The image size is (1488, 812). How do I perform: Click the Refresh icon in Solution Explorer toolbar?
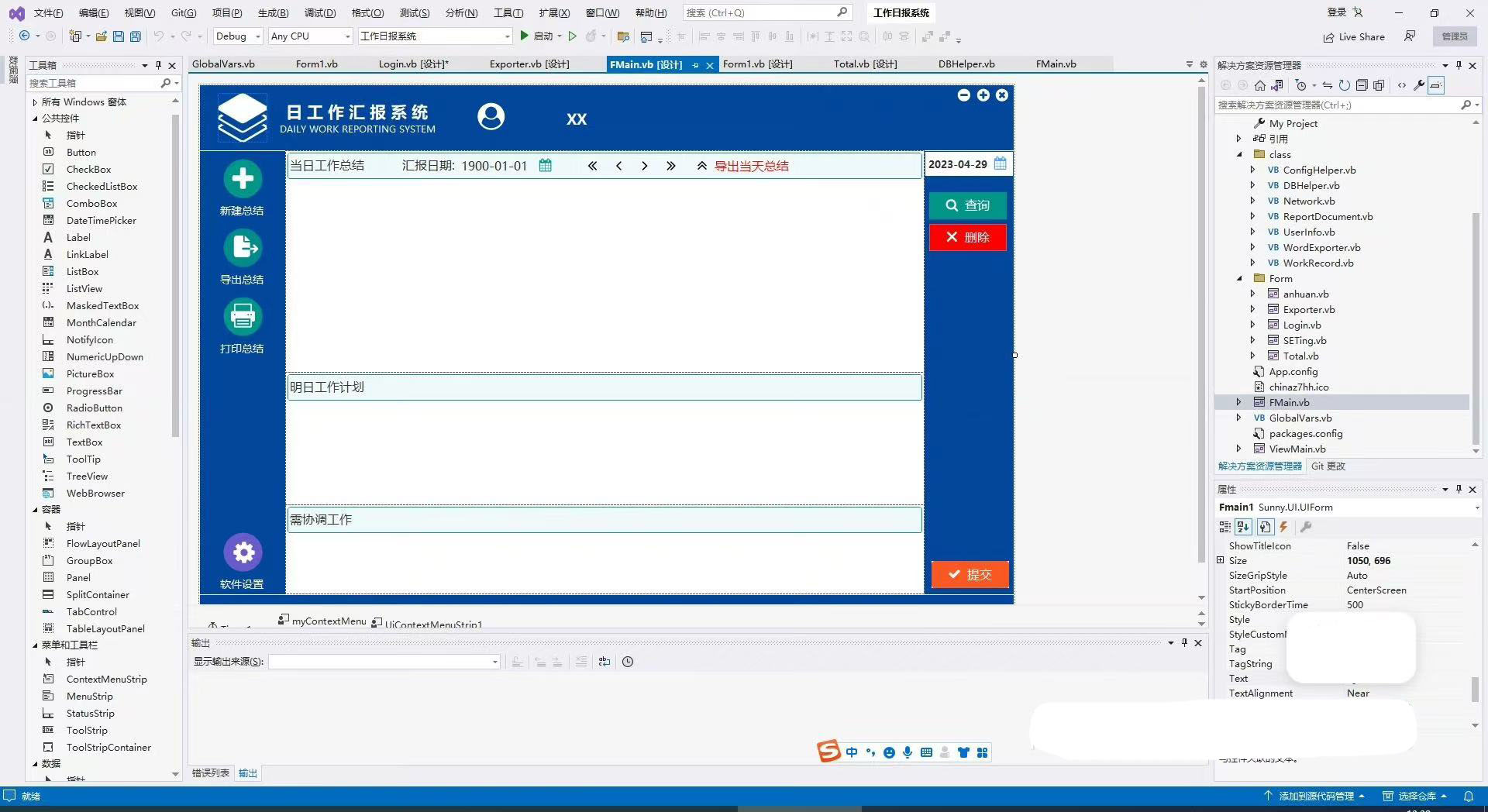pos(1345,85)
